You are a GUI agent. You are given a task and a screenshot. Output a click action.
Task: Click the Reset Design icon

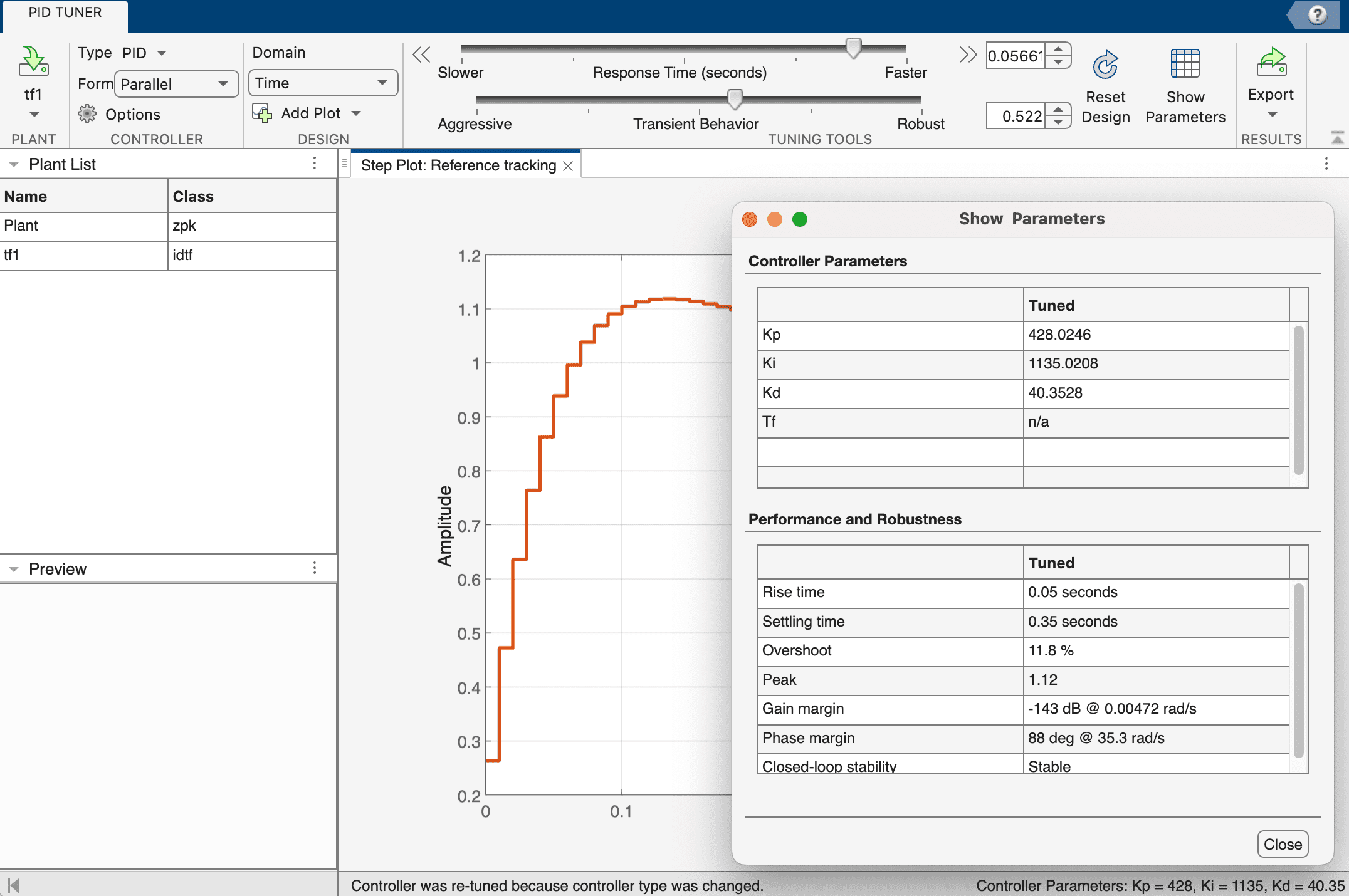point(1105,65)
